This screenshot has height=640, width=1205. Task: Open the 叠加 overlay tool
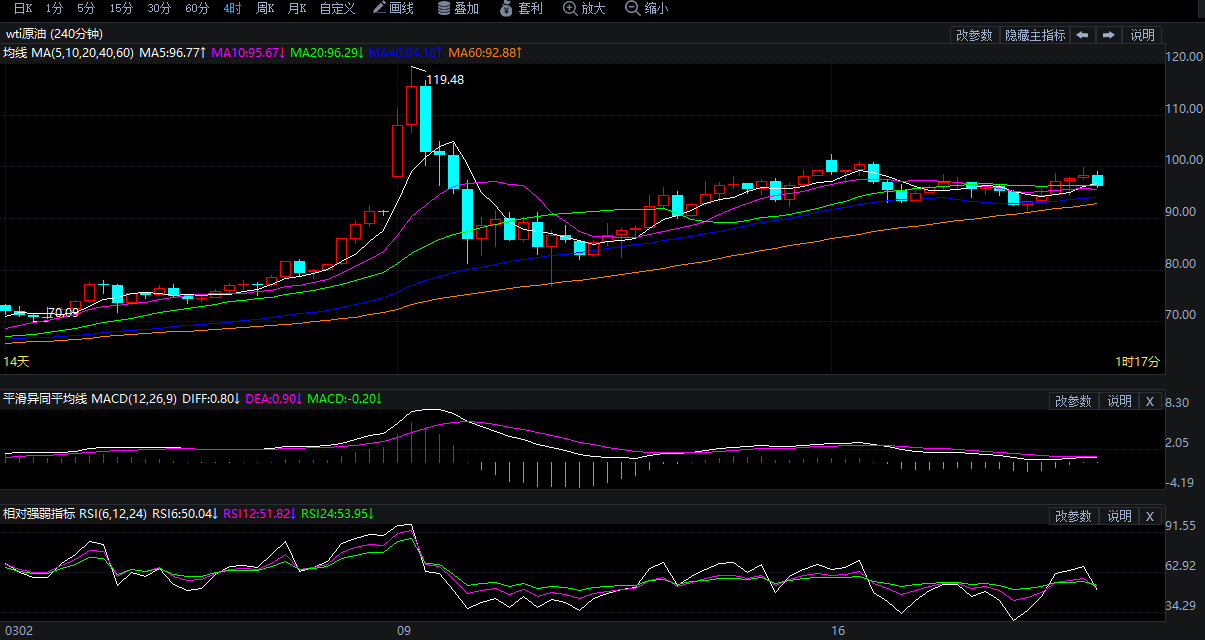(x=458, y=8)
